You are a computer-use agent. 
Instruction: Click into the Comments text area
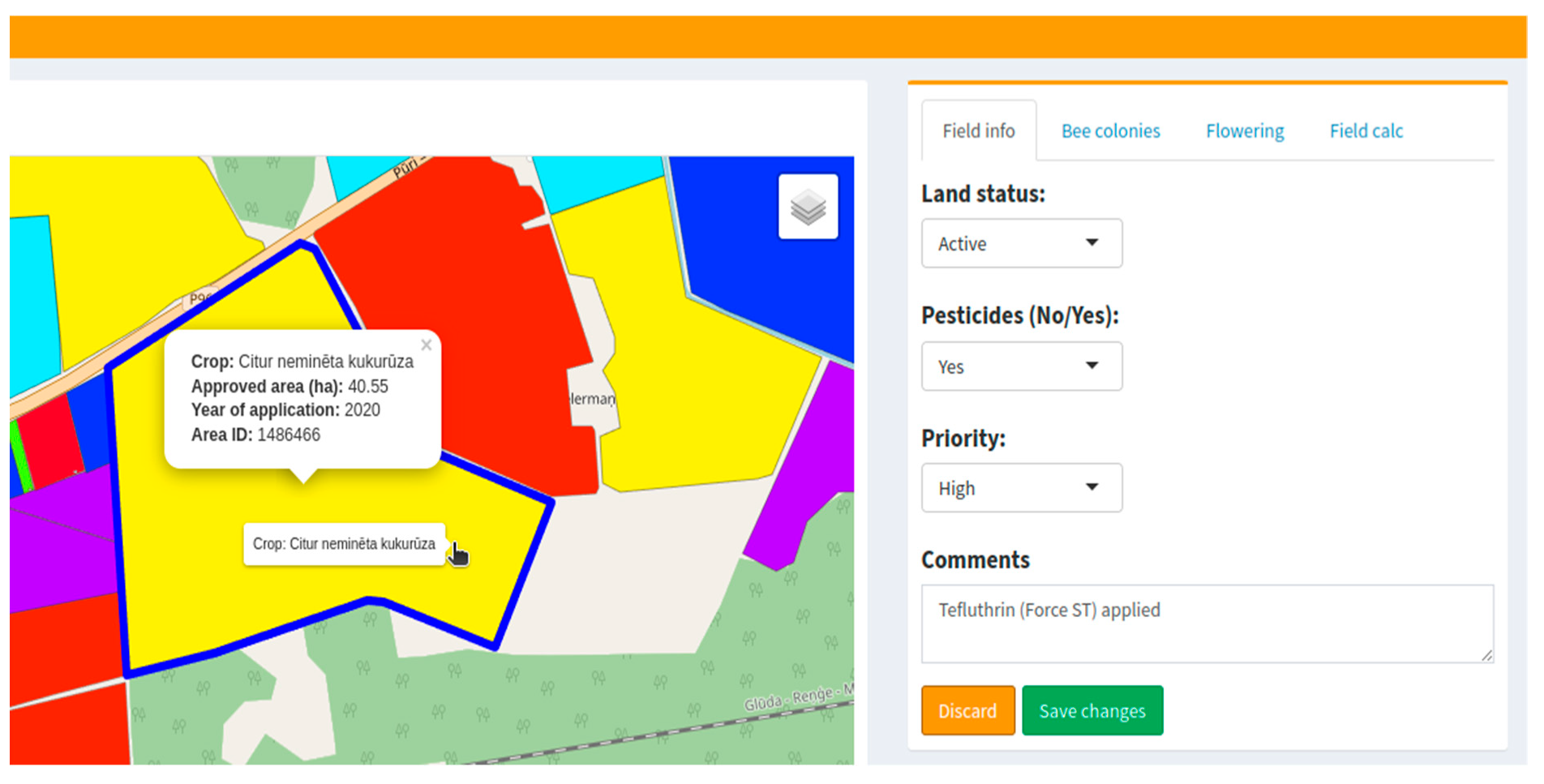click(x=1206, y=624)
